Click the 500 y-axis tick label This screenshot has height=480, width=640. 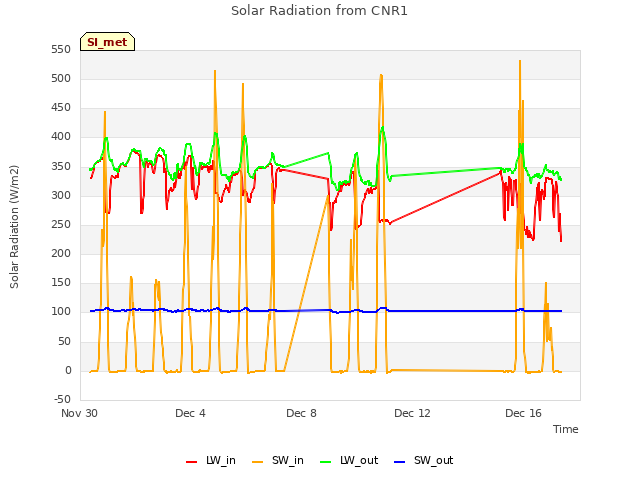coord(61,78)
